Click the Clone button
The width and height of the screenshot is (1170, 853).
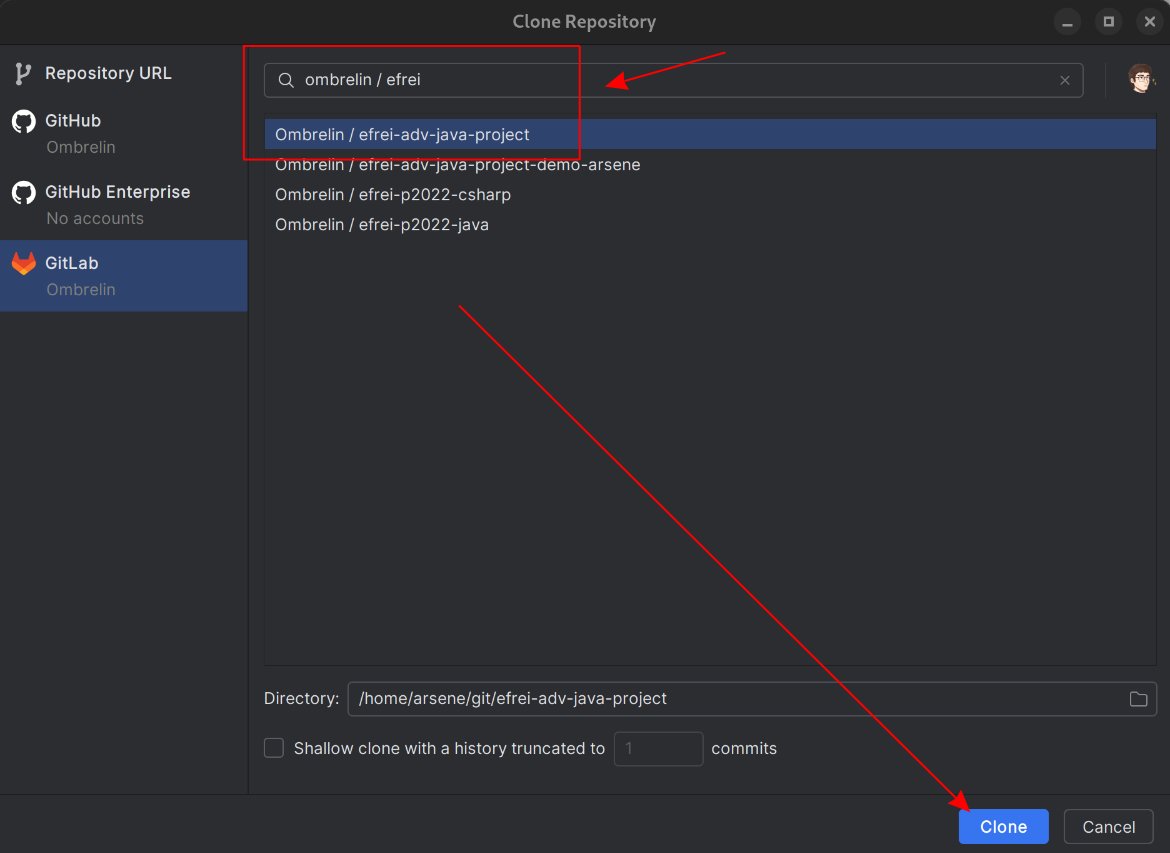1003,827
